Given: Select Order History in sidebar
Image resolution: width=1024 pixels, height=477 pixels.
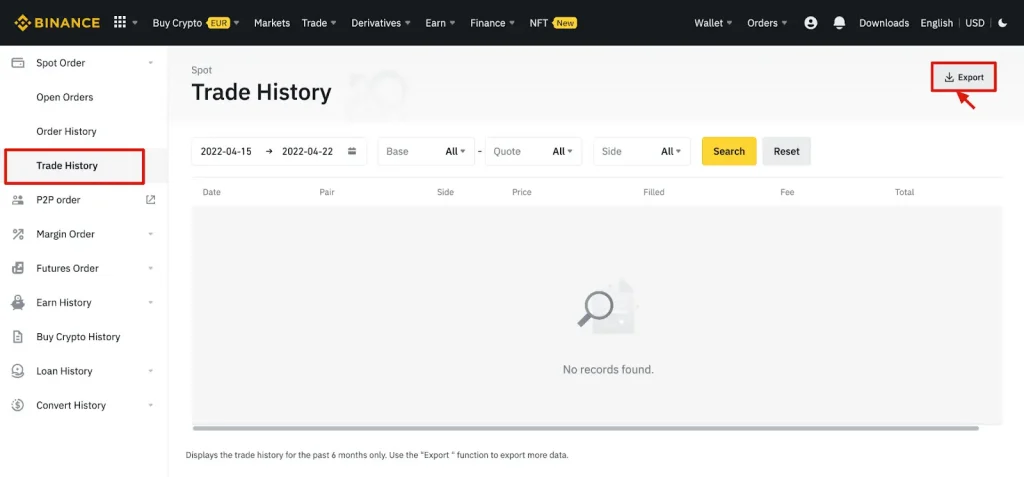Looking at the screenshot, I should 66,131.
